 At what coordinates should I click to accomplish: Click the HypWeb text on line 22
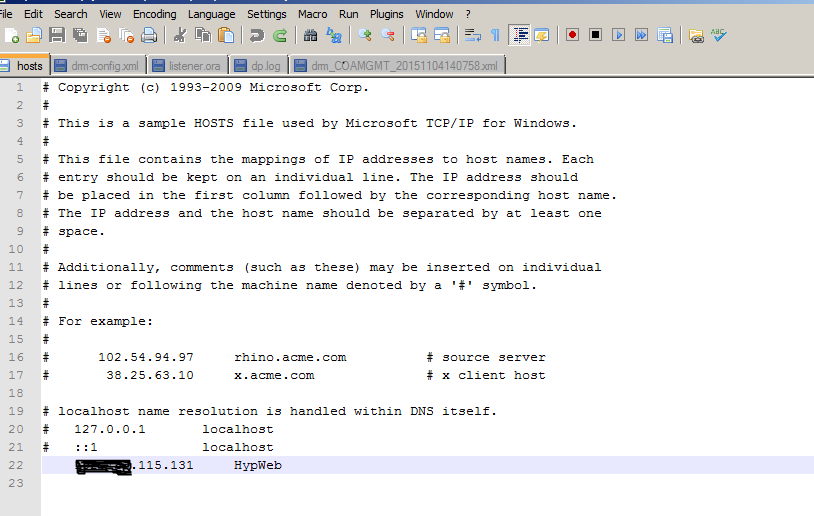click(258, 465)
